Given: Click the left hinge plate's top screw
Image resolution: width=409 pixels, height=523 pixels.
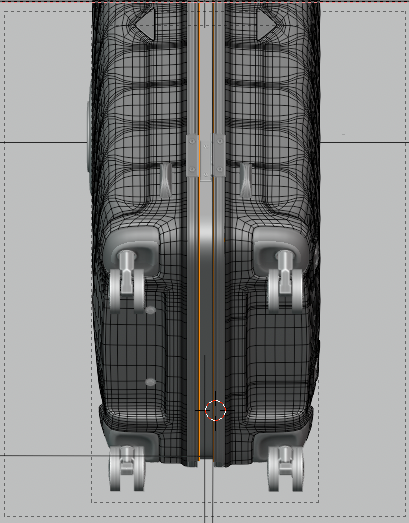Looking at the screenshot, I should 192,142.
